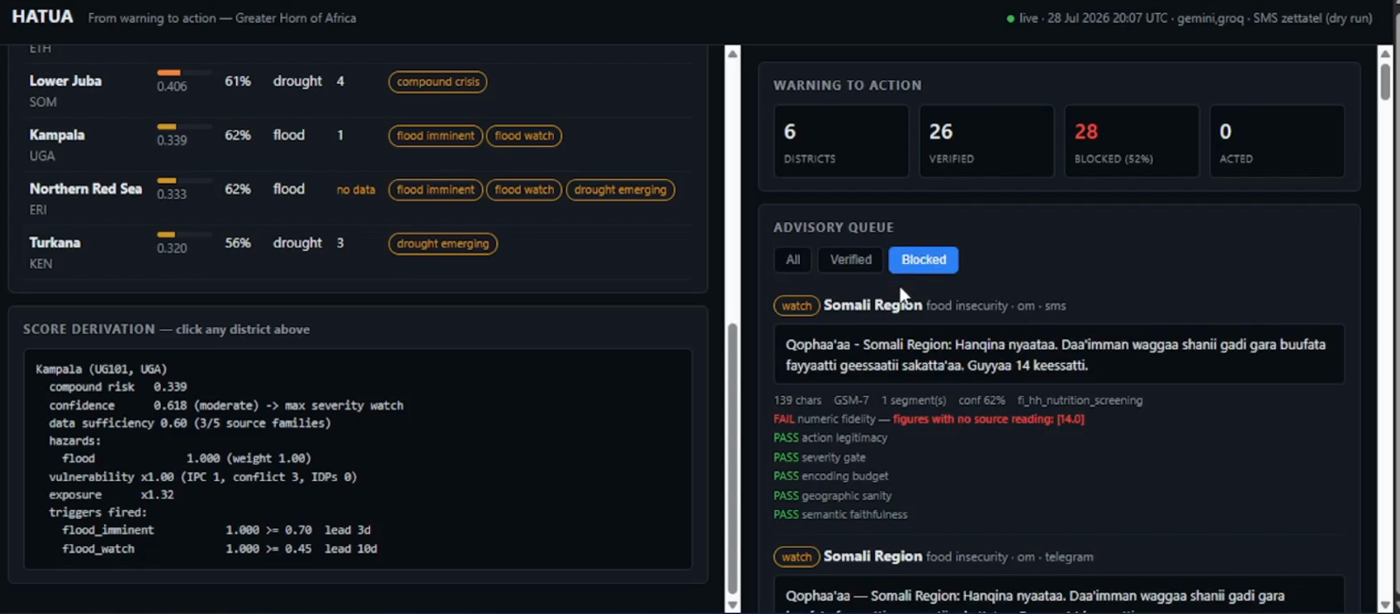Viewport: 1400px width, 614px height.
Task: Click the 'no data' value for Northern Red Sea
Action: 356,190
